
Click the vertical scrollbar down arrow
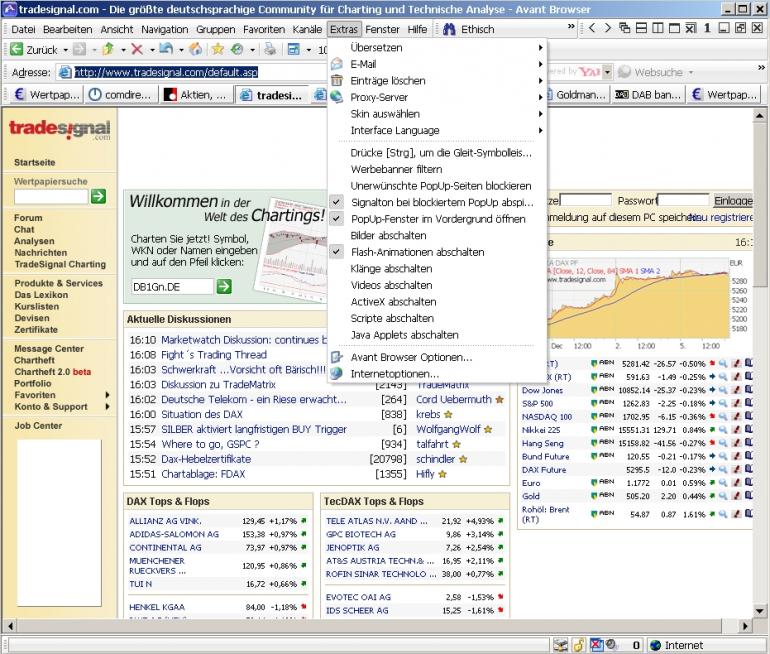coord(760,611)
